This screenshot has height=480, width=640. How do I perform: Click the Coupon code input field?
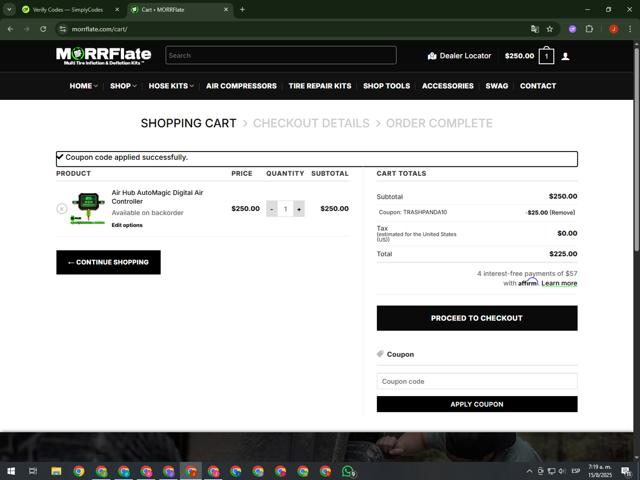click(477, 381)
